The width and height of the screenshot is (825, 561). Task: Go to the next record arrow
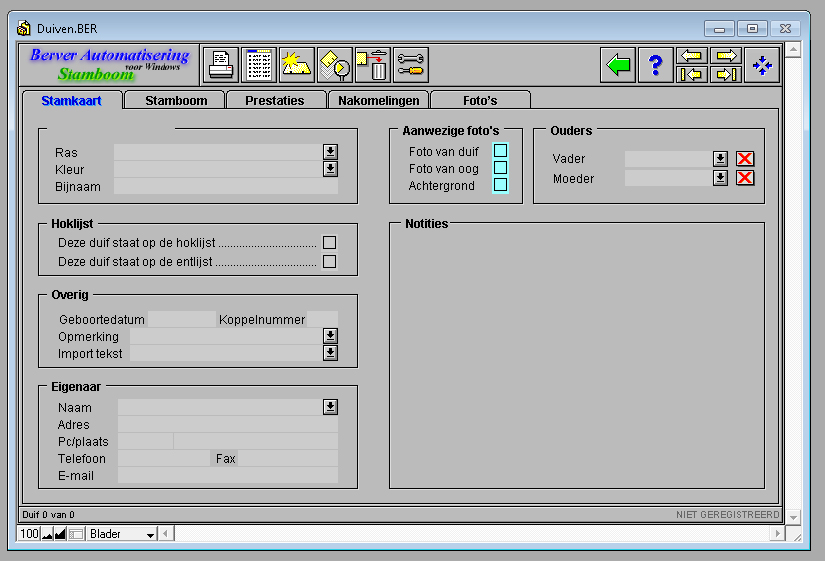click(x=726, y=56)
